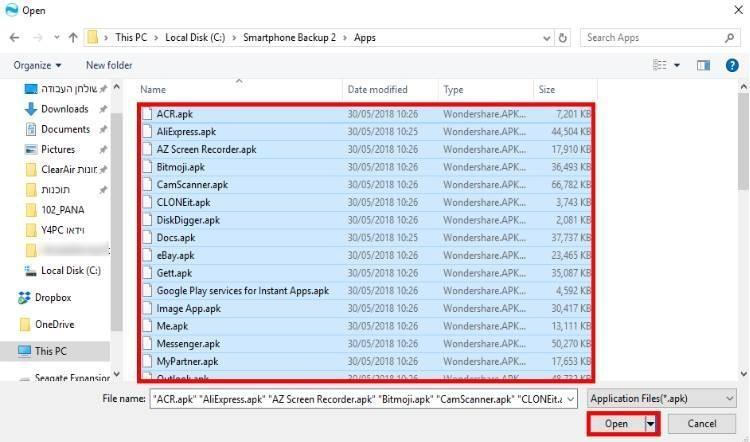Click the Dropbox icon in sidebar

(x=24, y=298)
